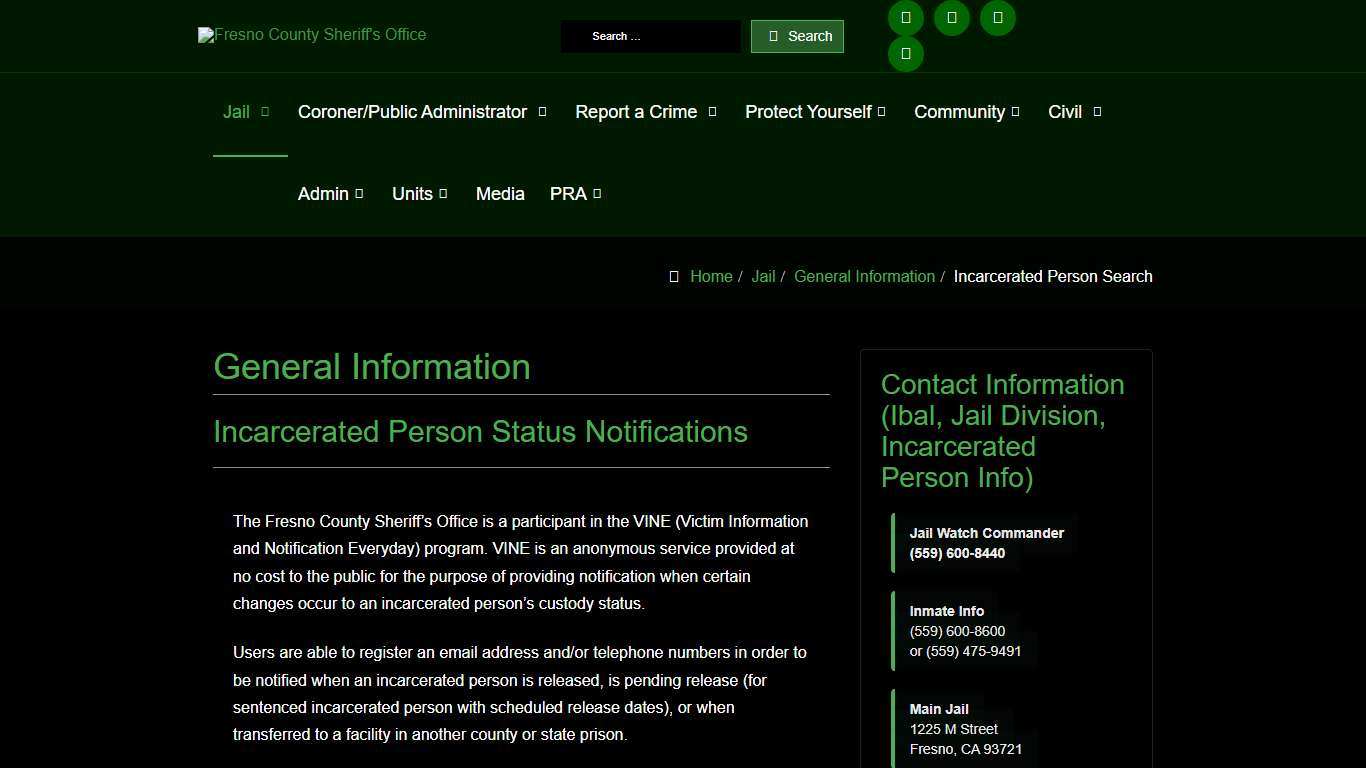Click the magnifying glass icon on Search button

(773, 36)
